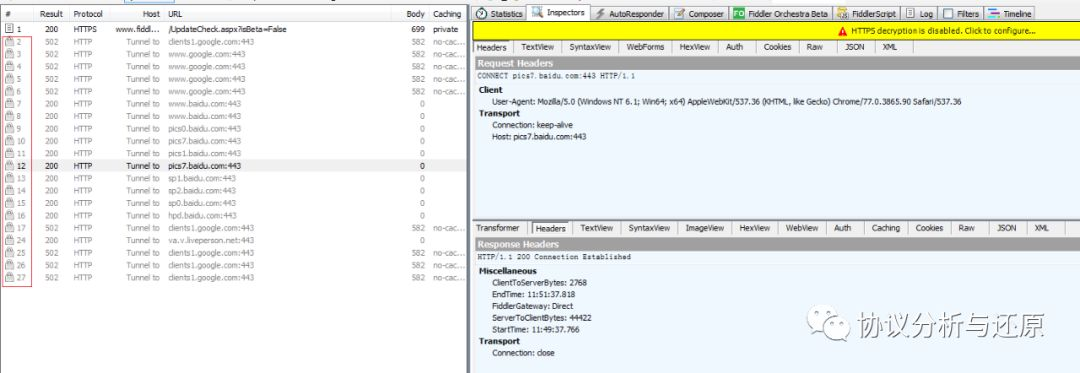Sort sessions by the Protocol column header
Screen dimensions: 1080x373
[88, 14]
